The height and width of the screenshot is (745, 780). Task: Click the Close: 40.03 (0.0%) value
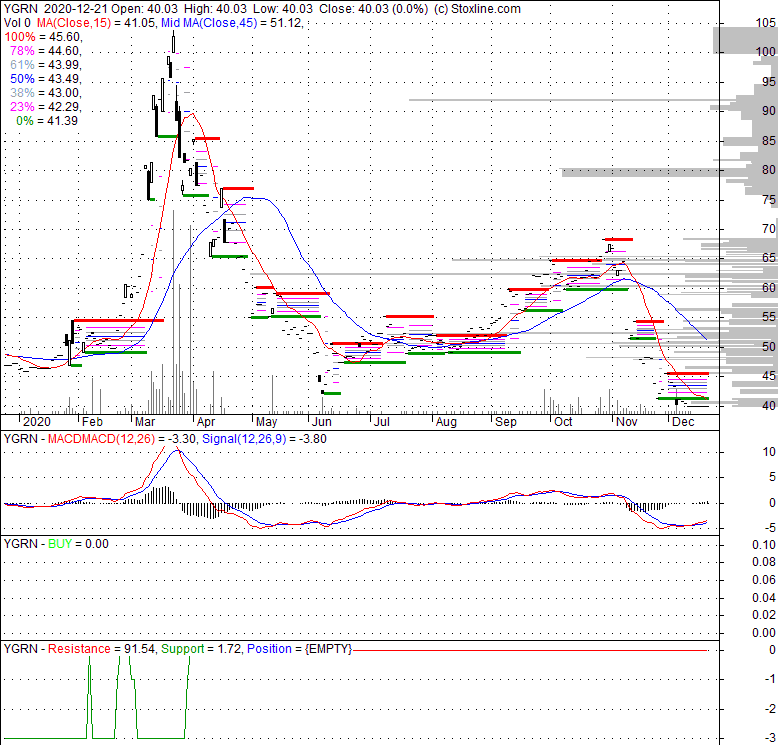(373, 9)
